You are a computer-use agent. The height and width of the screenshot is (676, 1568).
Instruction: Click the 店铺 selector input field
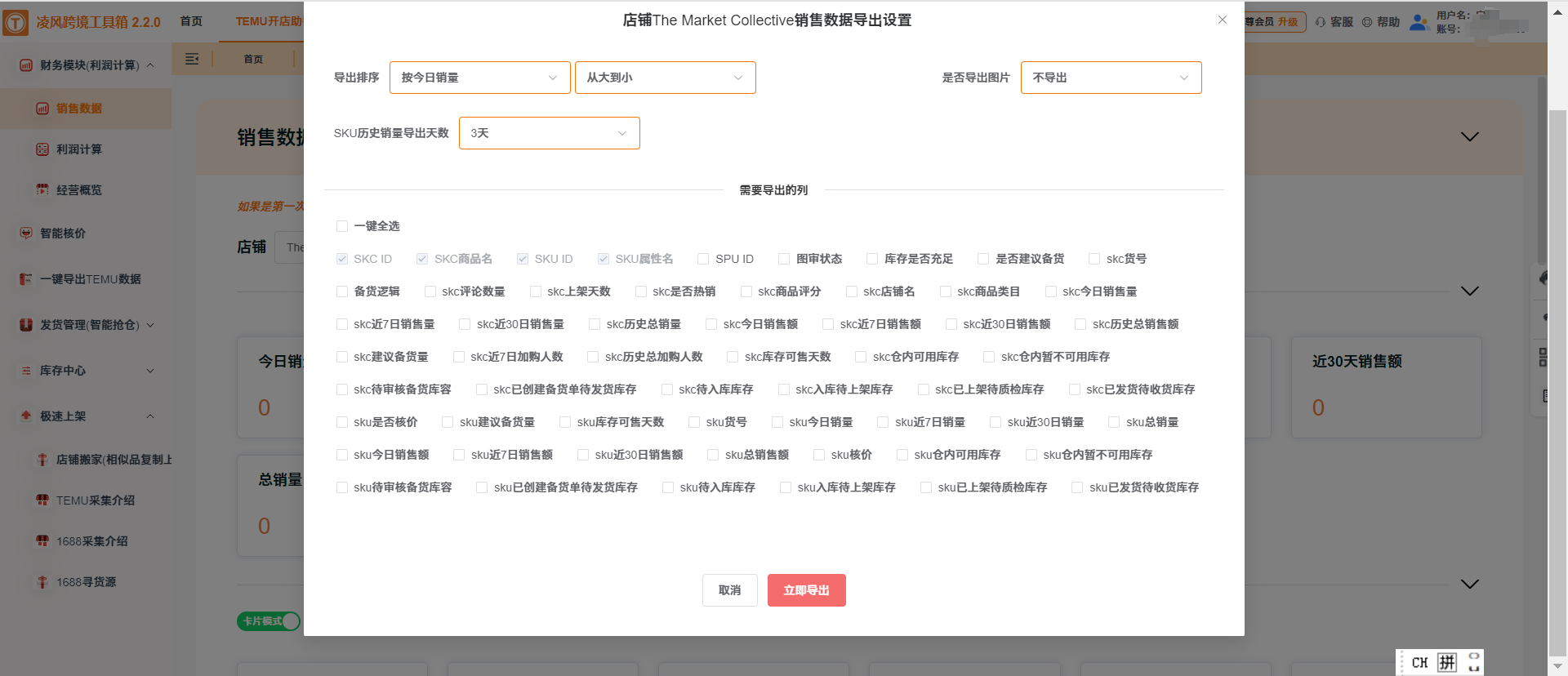pyautogui.click(x=290, y=247)
